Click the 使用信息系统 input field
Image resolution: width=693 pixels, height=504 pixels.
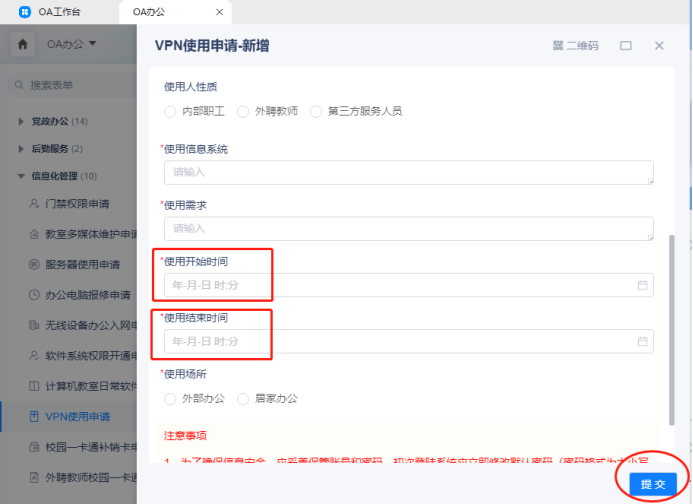coord(408,172)
